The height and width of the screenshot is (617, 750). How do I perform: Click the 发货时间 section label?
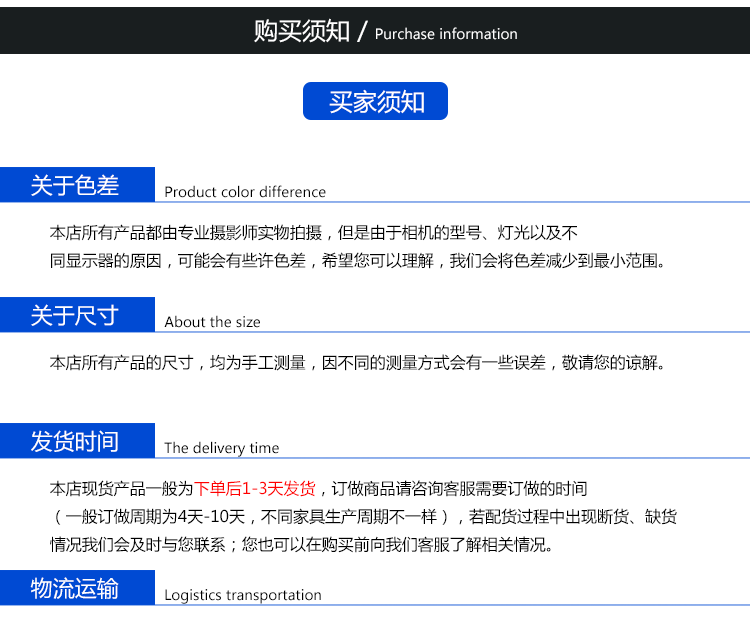point(77,441)
